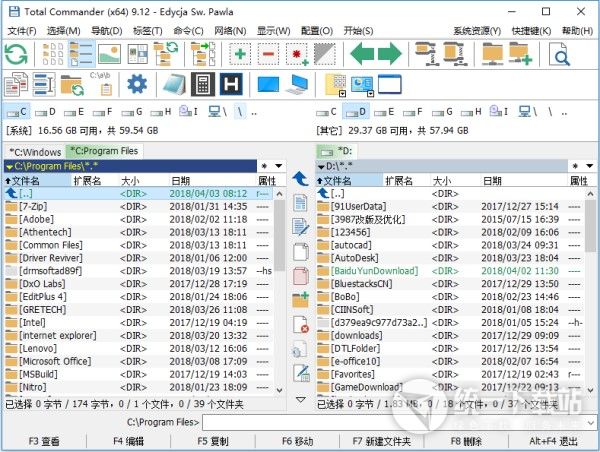Screen dimensions: 600x452
Task: Click middle bar new folder icon
Action: point(301,300)
